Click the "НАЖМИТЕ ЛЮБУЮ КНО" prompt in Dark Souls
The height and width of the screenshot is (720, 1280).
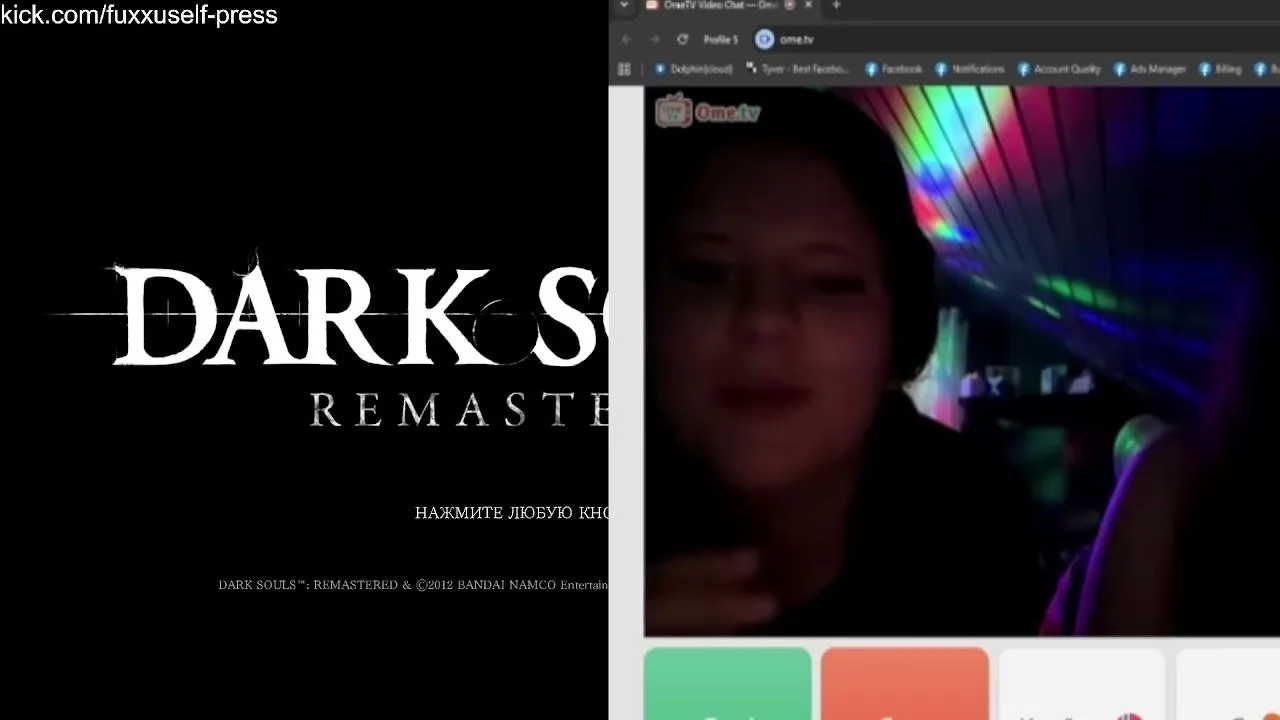[511, 513]
